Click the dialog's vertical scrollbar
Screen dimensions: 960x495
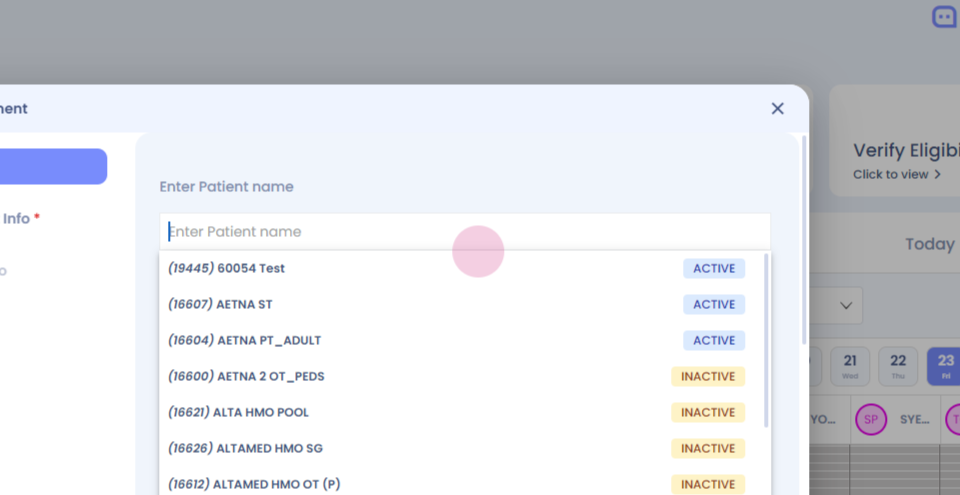point(804,240)
